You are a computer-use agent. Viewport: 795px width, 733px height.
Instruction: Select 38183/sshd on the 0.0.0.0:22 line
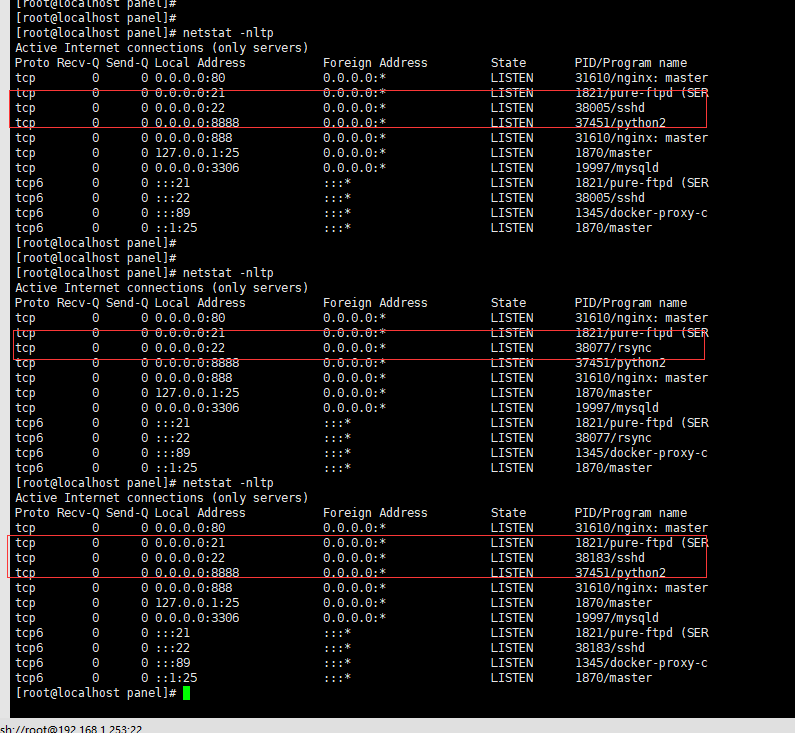[609, 558]
